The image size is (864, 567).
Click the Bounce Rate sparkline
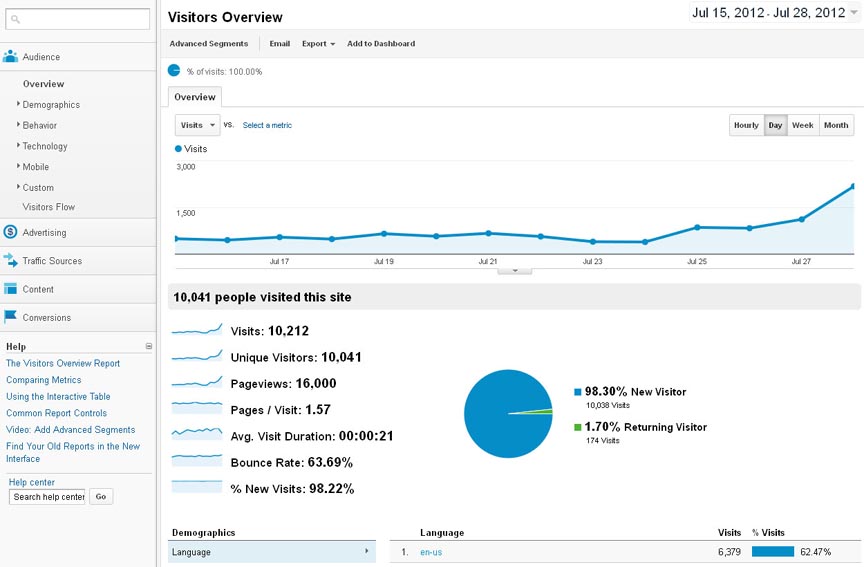(x=197, y=461)
